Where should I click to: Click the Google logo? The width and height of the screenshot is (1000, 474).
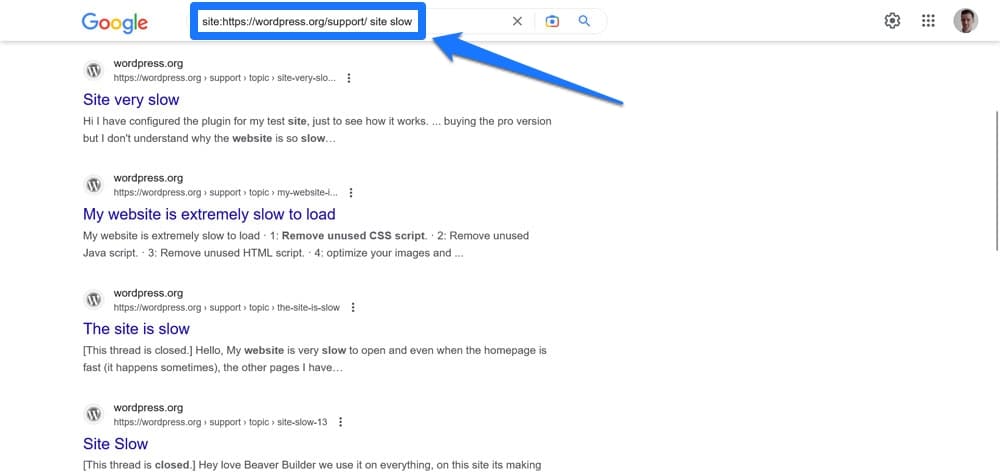point(114,22)
